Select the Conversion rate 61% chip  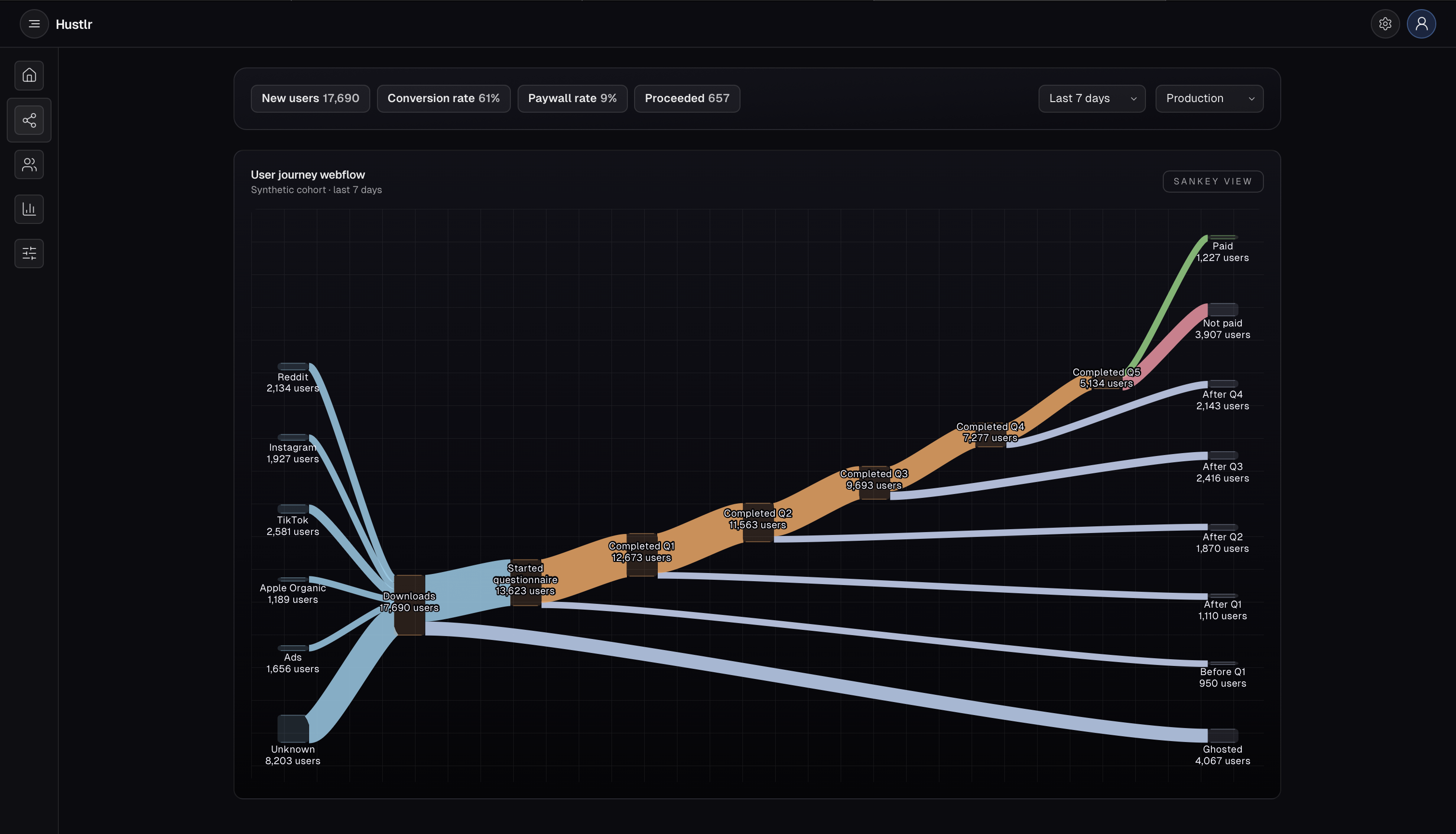tap(443, 99)
